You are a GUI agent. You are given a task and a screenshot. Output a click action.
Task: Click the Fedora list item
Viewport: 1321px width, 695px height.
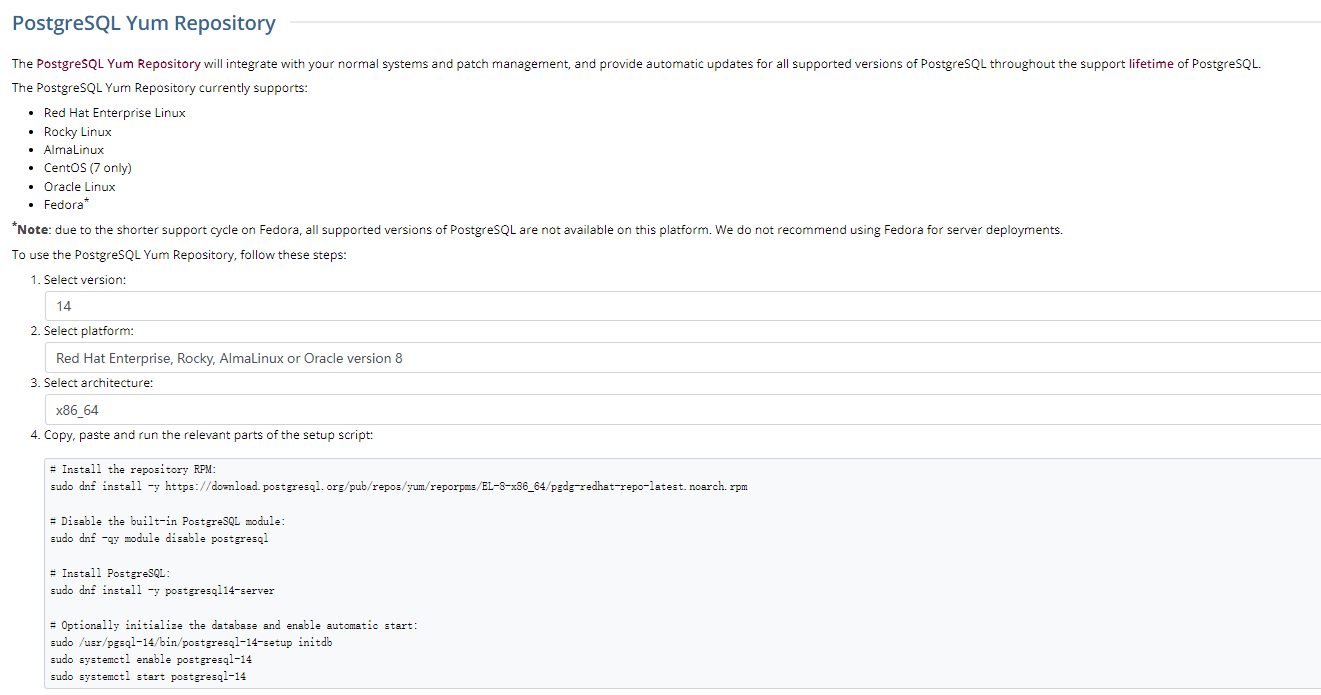[64, 205]
